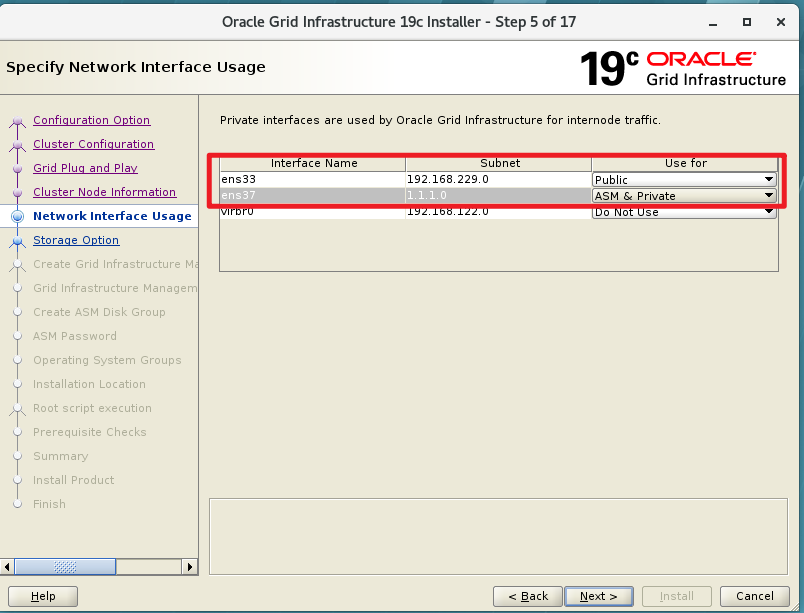This screenshot has width=804, height=613.
Task: Minimize the installer window
Action: pos(713,23)
